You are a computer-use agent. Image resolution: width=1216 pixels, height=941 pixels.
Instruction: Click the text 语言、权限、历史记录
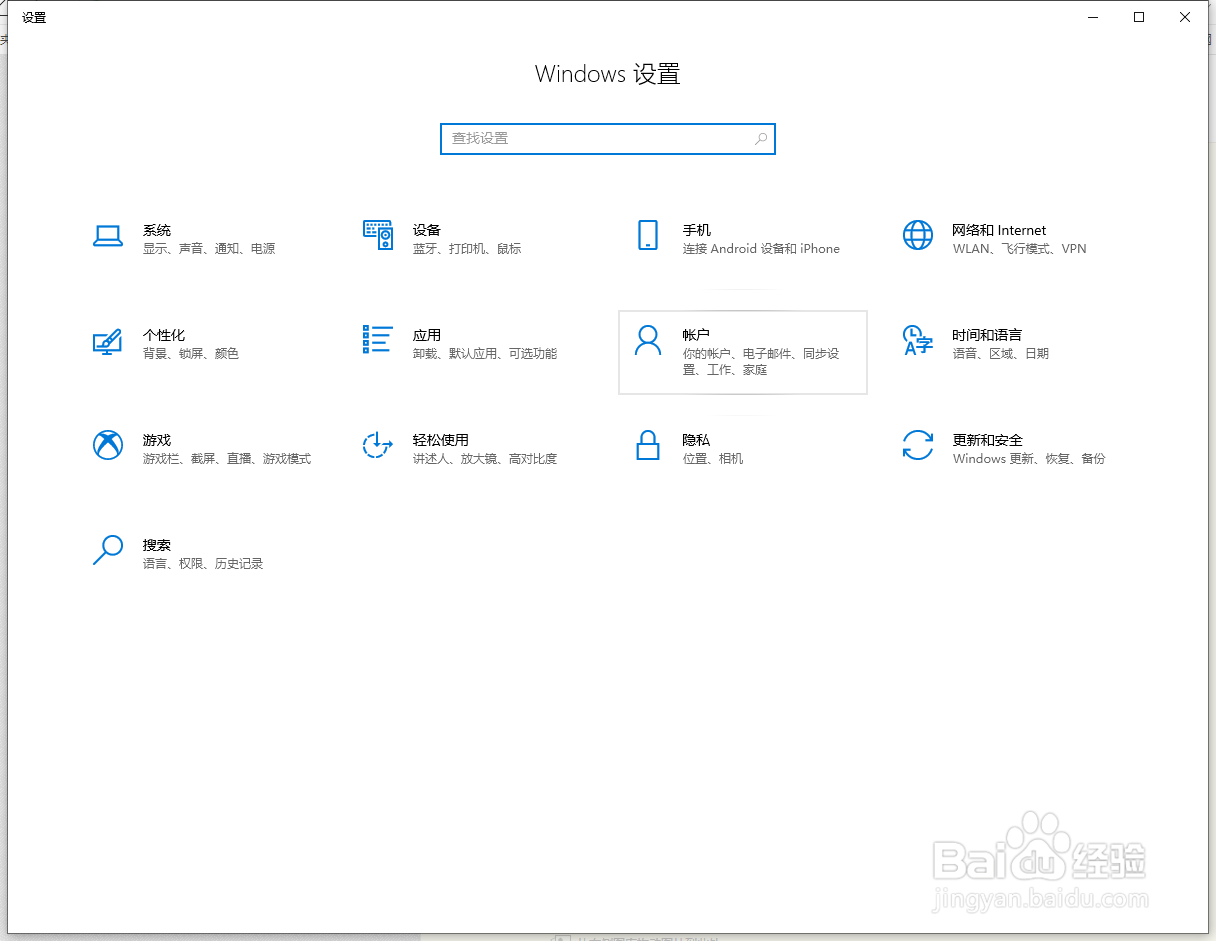click(x=203, y=564)
